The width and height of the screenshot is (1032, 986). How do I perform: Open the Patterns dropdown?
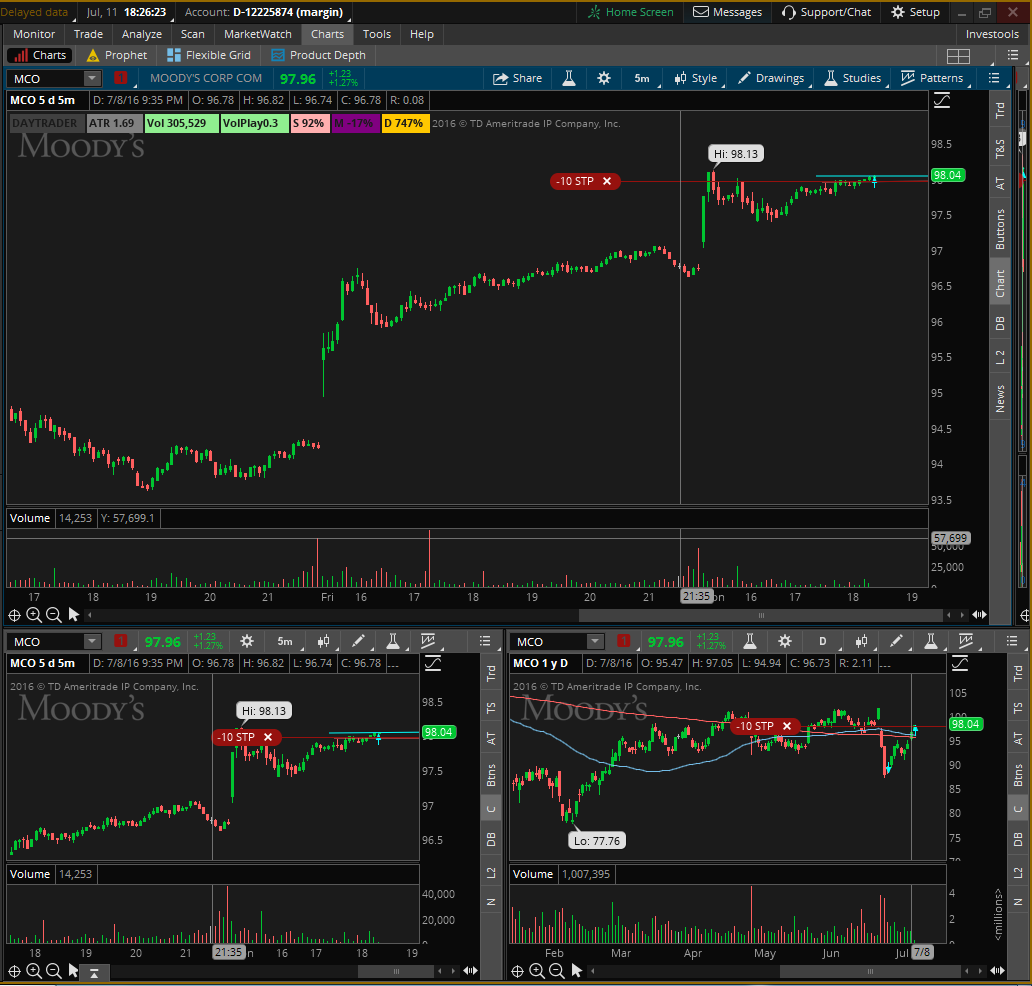point(932,78)
